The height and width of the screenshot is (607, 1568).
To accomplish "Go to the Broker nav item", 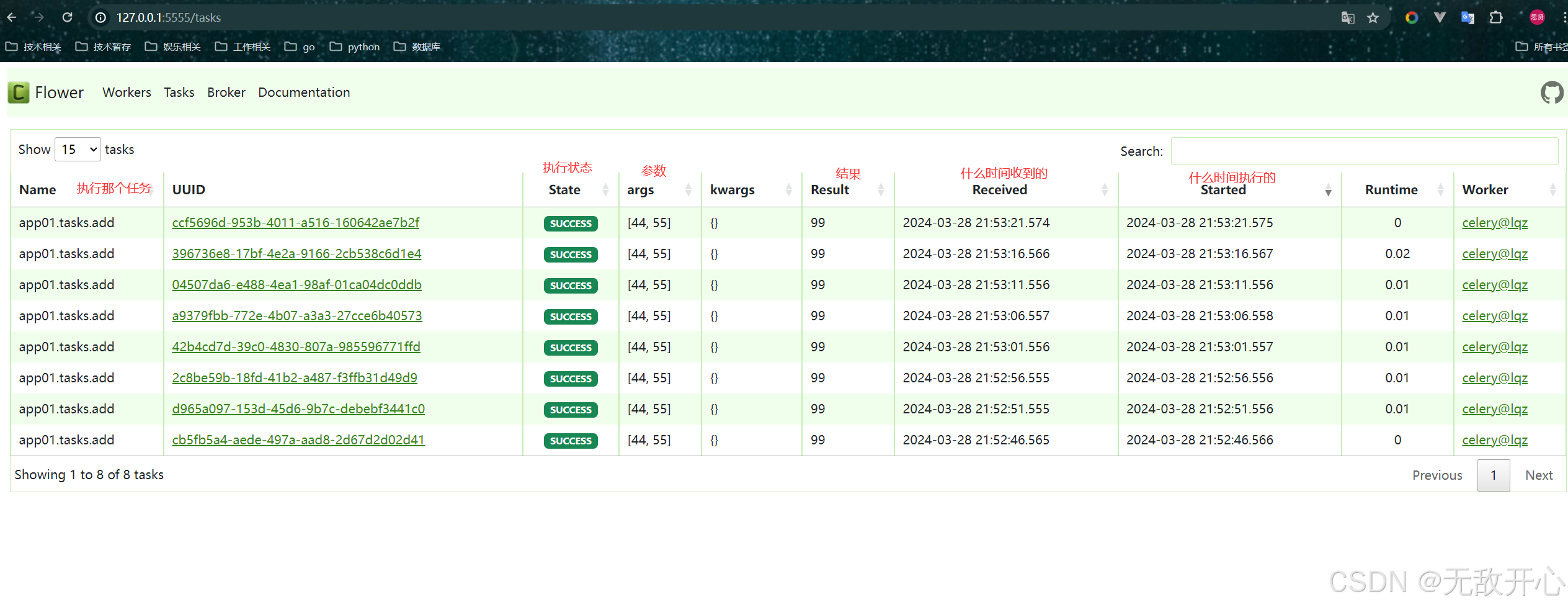I will coord(226,92).
